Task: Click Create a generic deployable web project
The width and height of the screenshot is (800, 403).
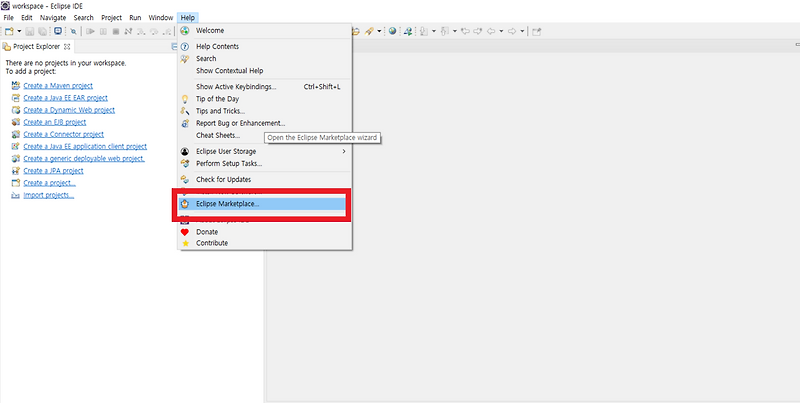Action: click(84, 159)
